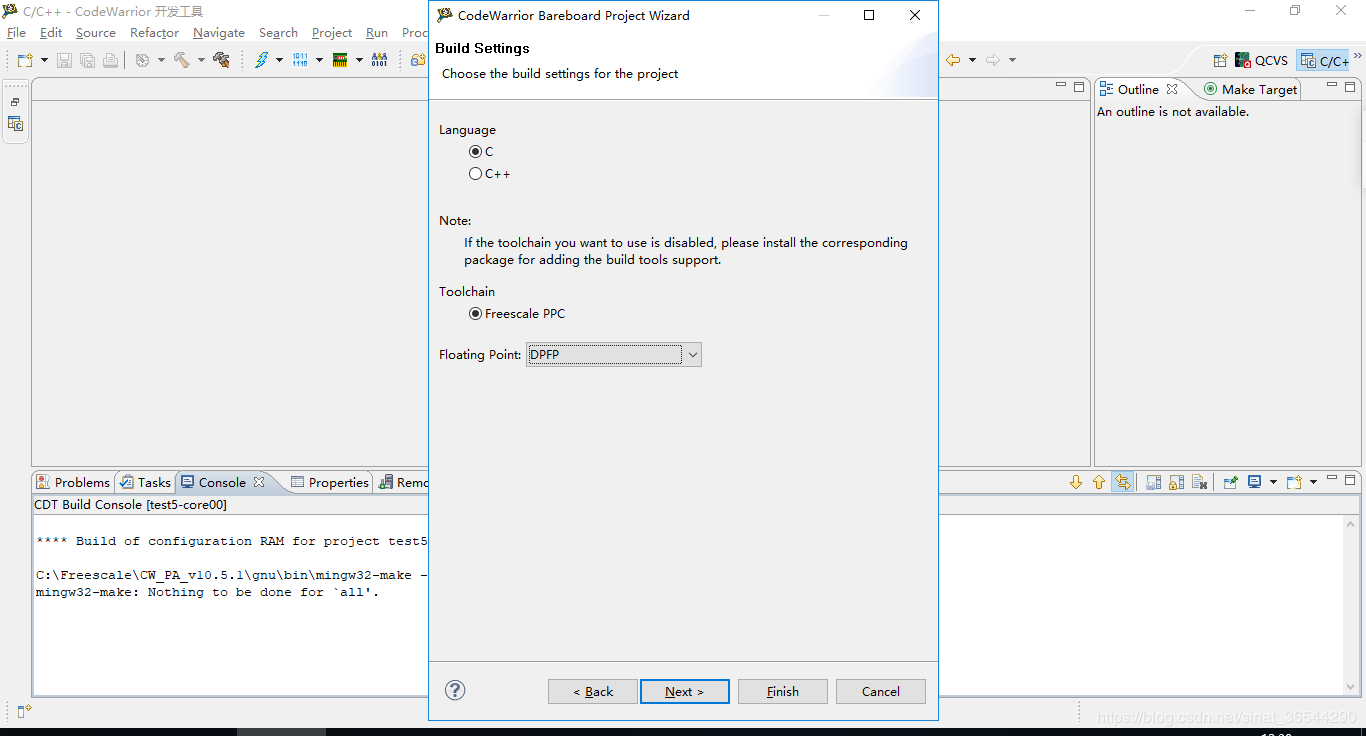1366x736 pixels.
Task: Switch to the Problems tab
Action: 73,482
